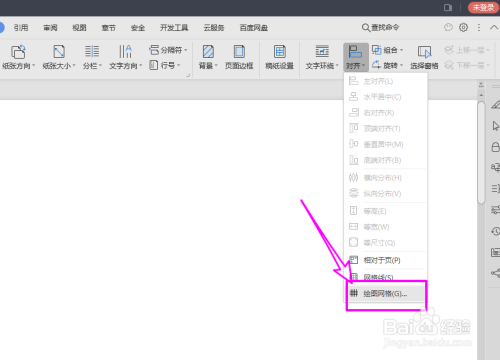Choose 左对齐(L) in the align menu
This screenshot has width=500, height=360.
tap(385, 81)
